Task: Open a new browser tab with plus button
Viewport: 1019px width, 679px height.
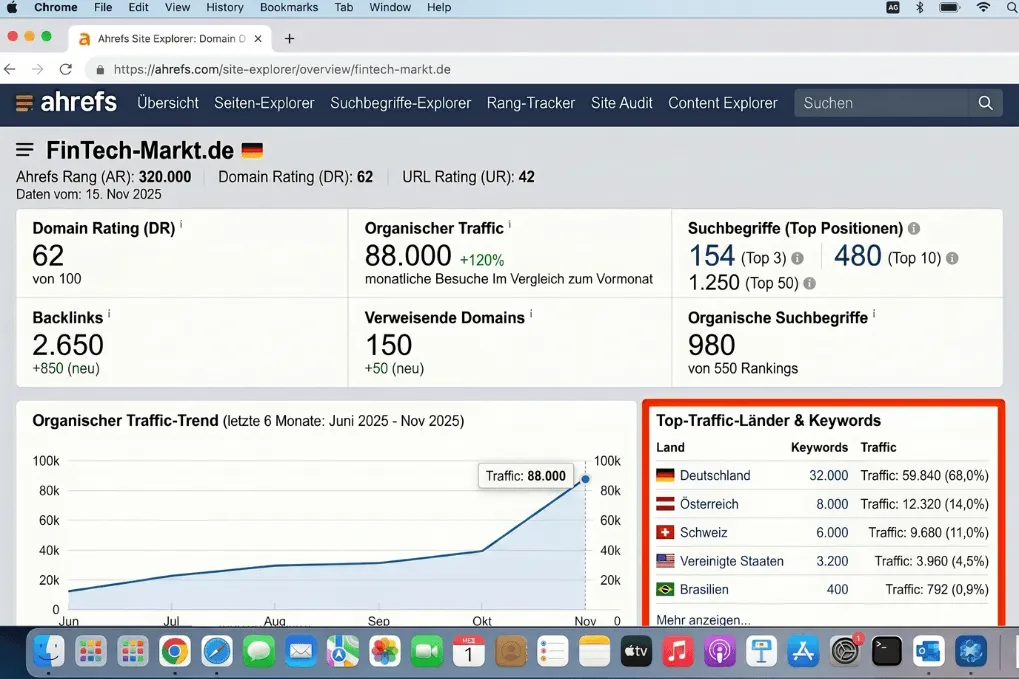Action: pyautogui.click(x=289, y=38)
